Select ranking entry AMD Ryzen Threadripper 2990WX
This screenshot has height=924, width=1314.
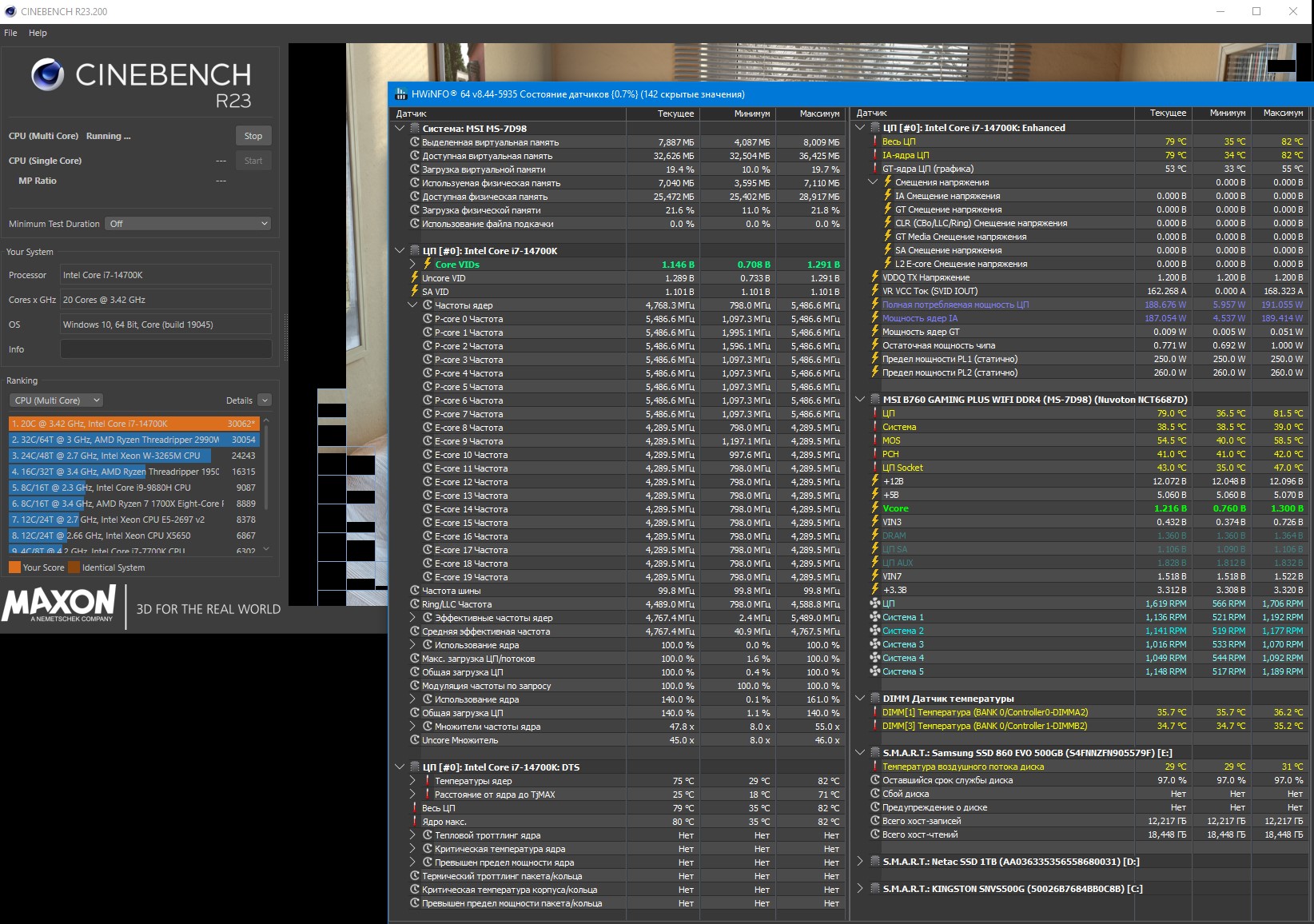point(133,440)
